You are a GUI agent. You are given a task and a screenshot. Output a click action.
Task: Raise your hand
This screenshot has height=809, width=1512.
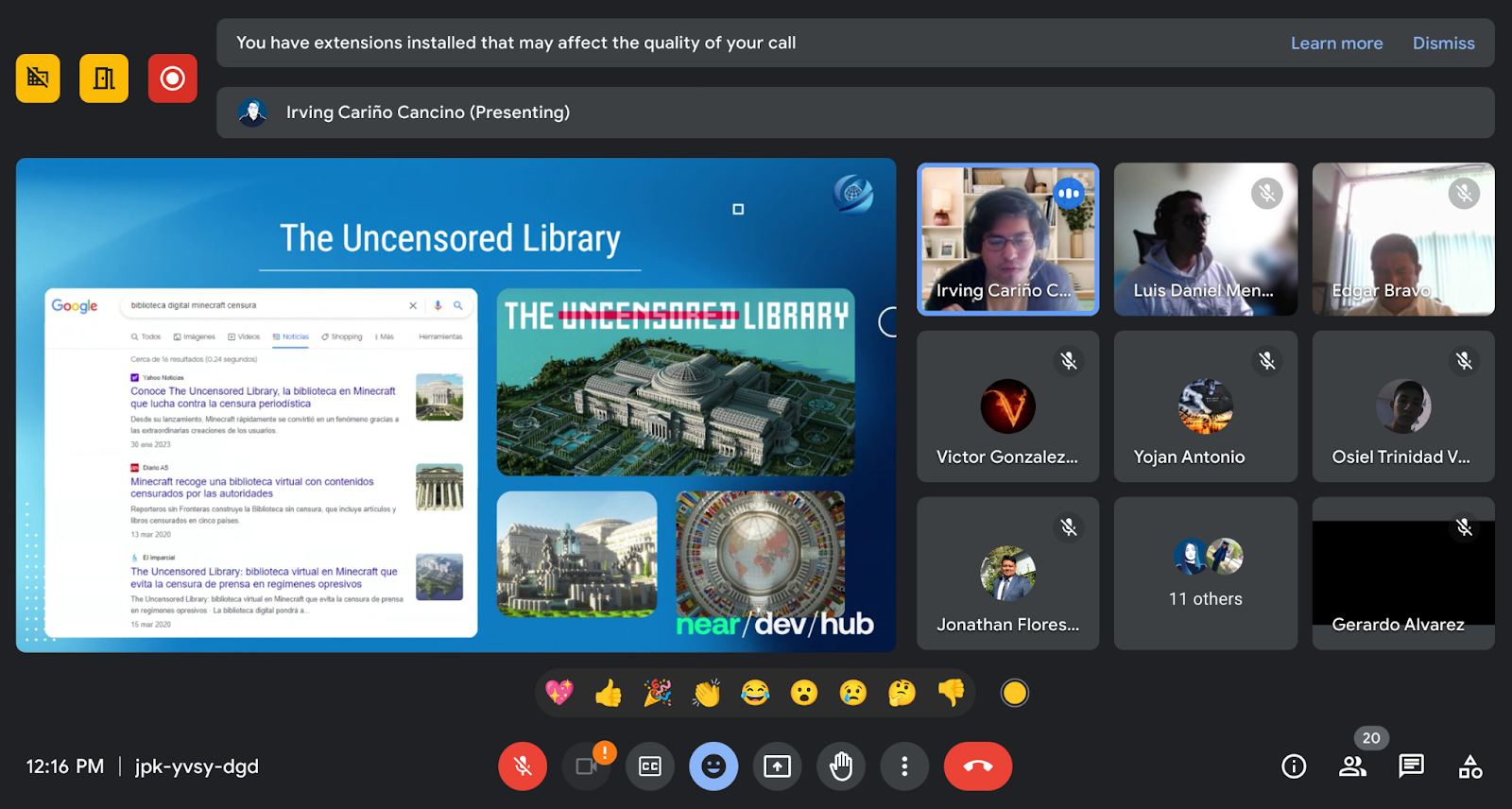(841, 766)
